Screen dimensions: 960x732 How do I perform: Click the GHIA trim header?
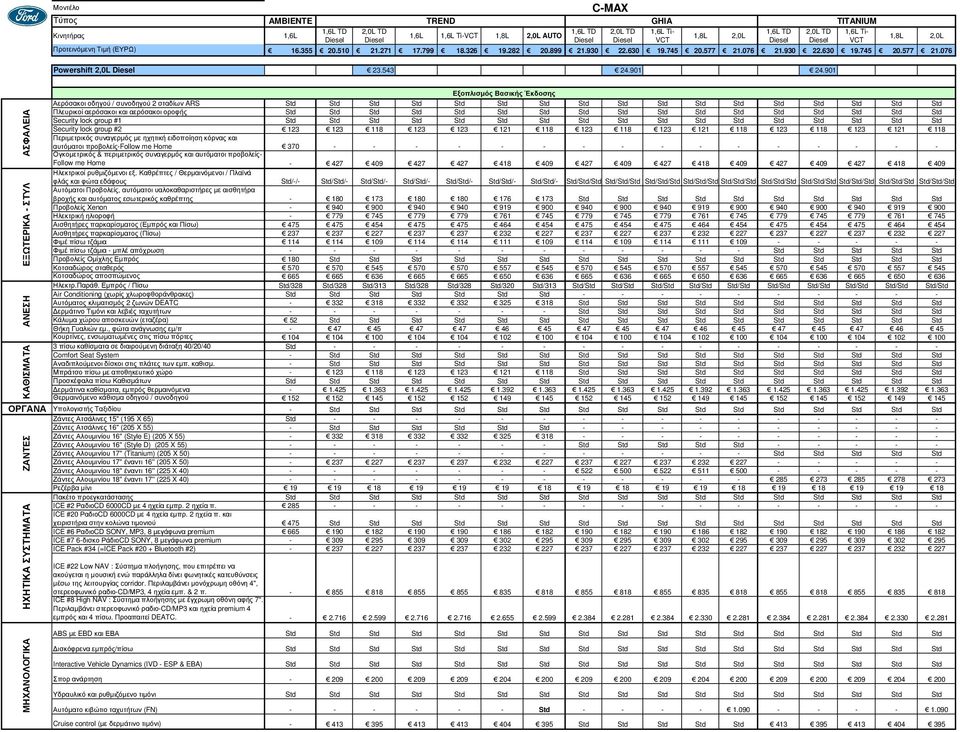point(661,21)
